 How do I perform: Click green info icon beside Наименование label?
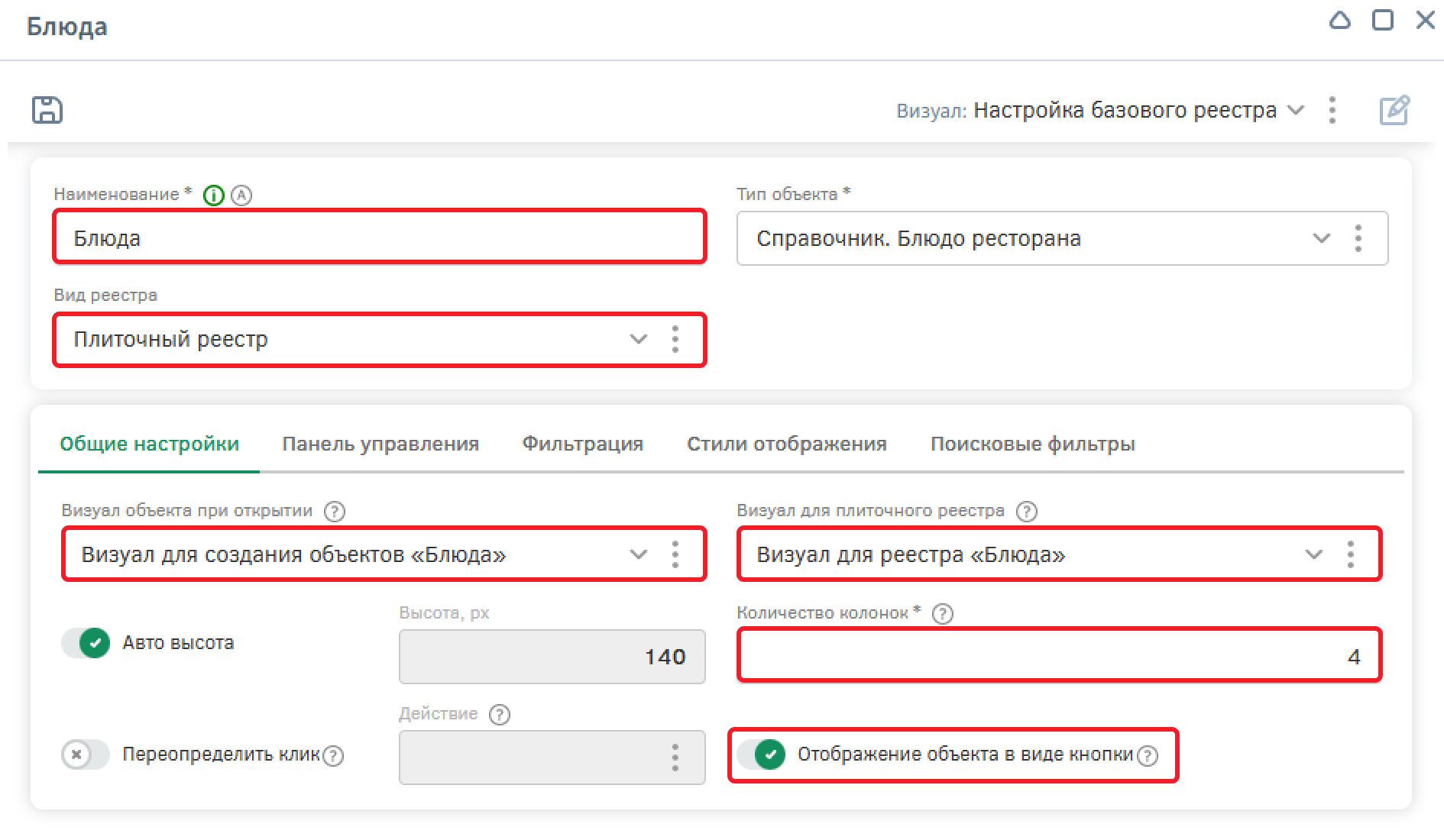point(214,195)
